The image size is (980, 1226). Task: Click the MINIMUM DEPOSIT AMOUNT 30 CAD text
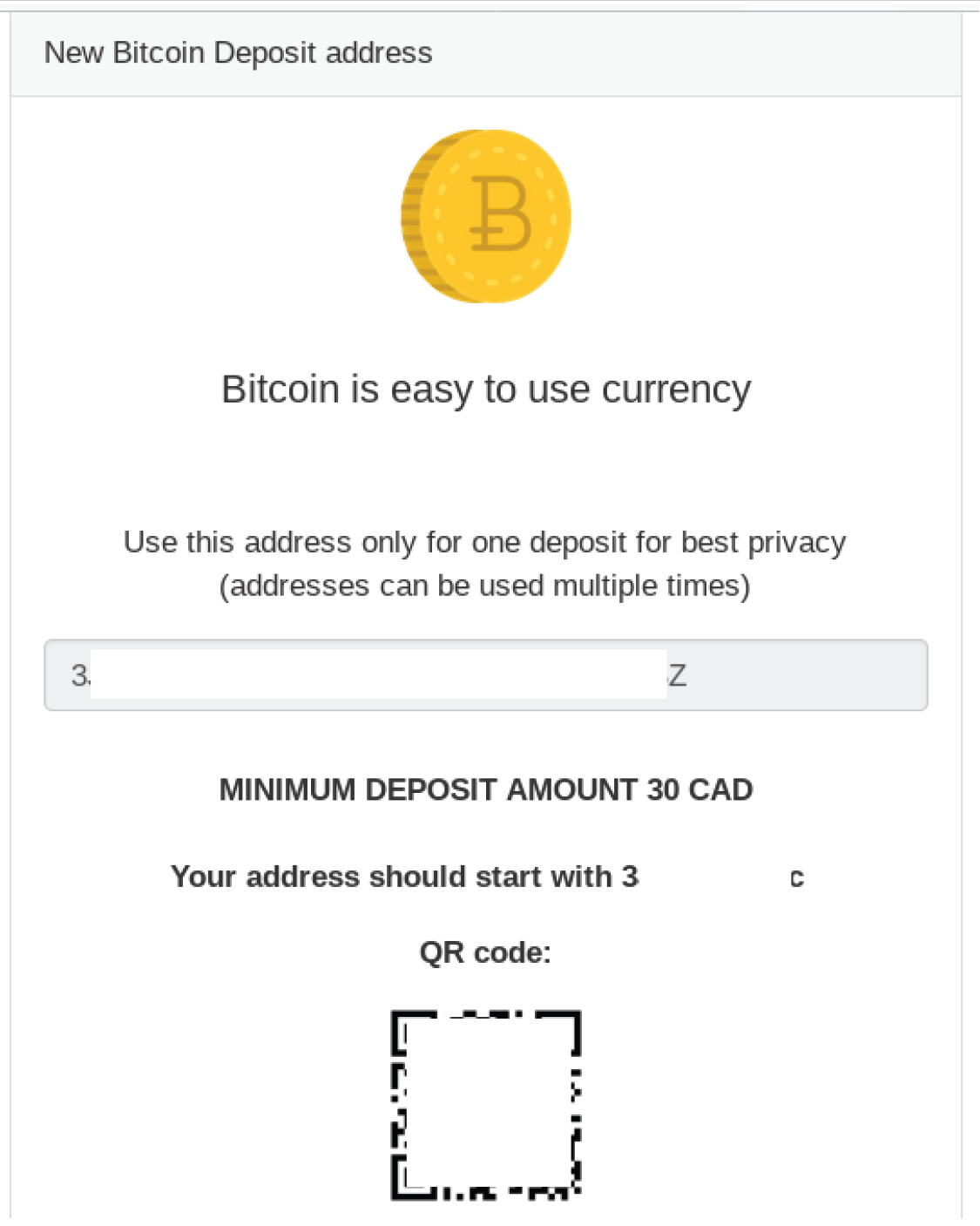[x=486, y=789]
